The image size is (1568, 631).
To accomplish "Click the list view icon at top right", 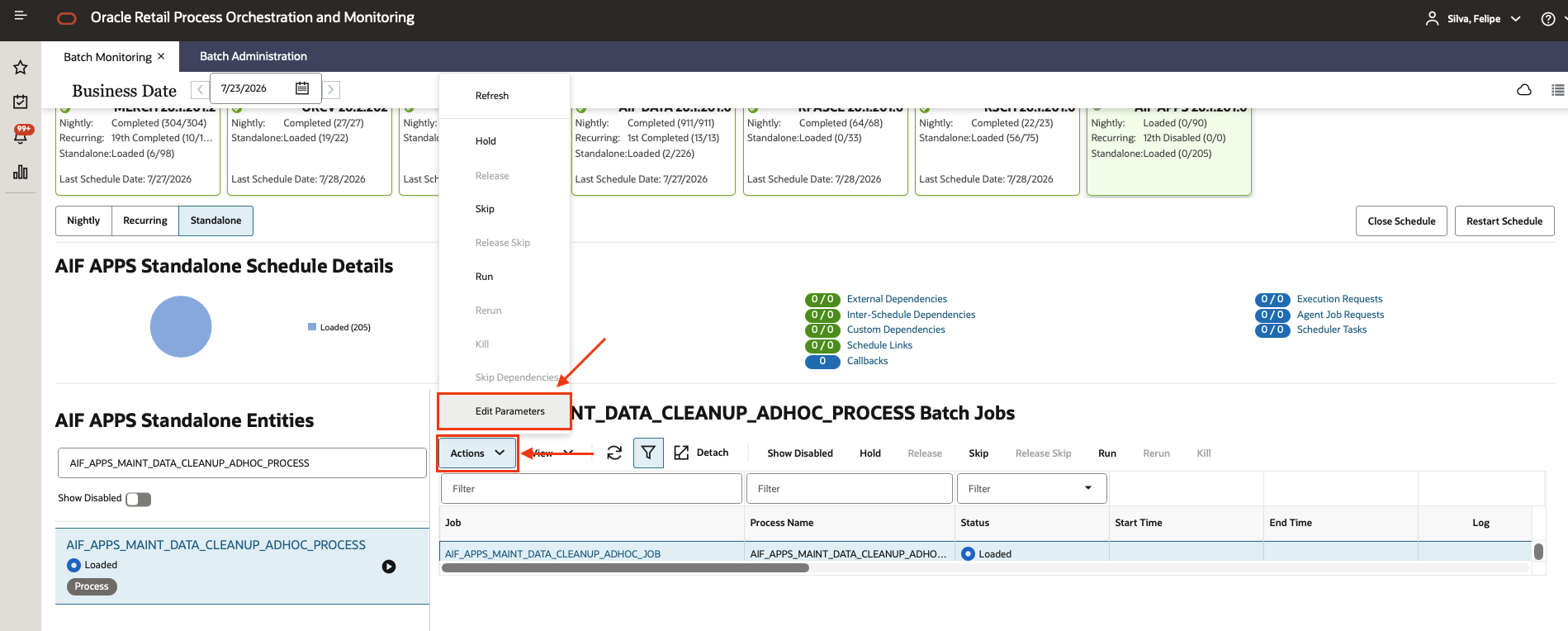I will (1558, 90).
